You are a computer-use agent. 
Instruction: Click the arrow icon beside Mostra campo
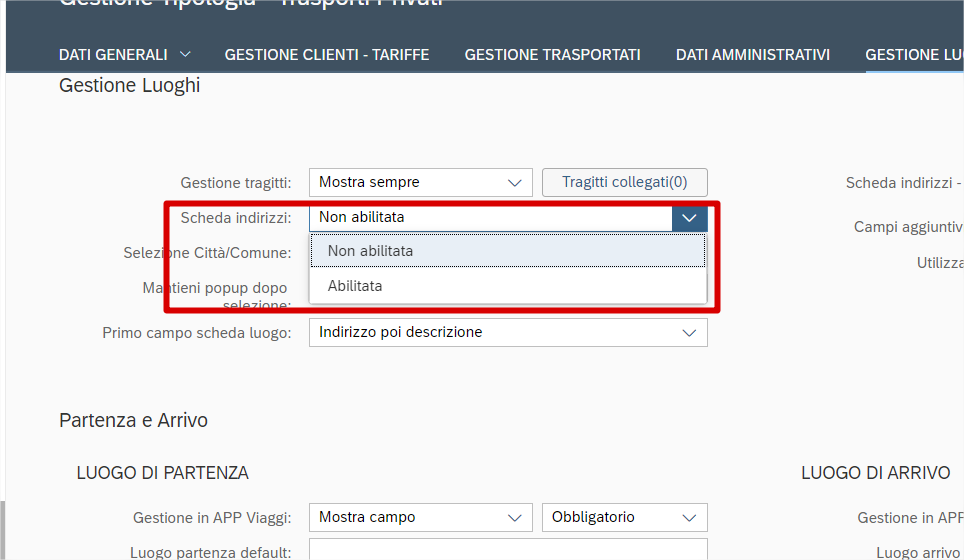tap(515, 517)
